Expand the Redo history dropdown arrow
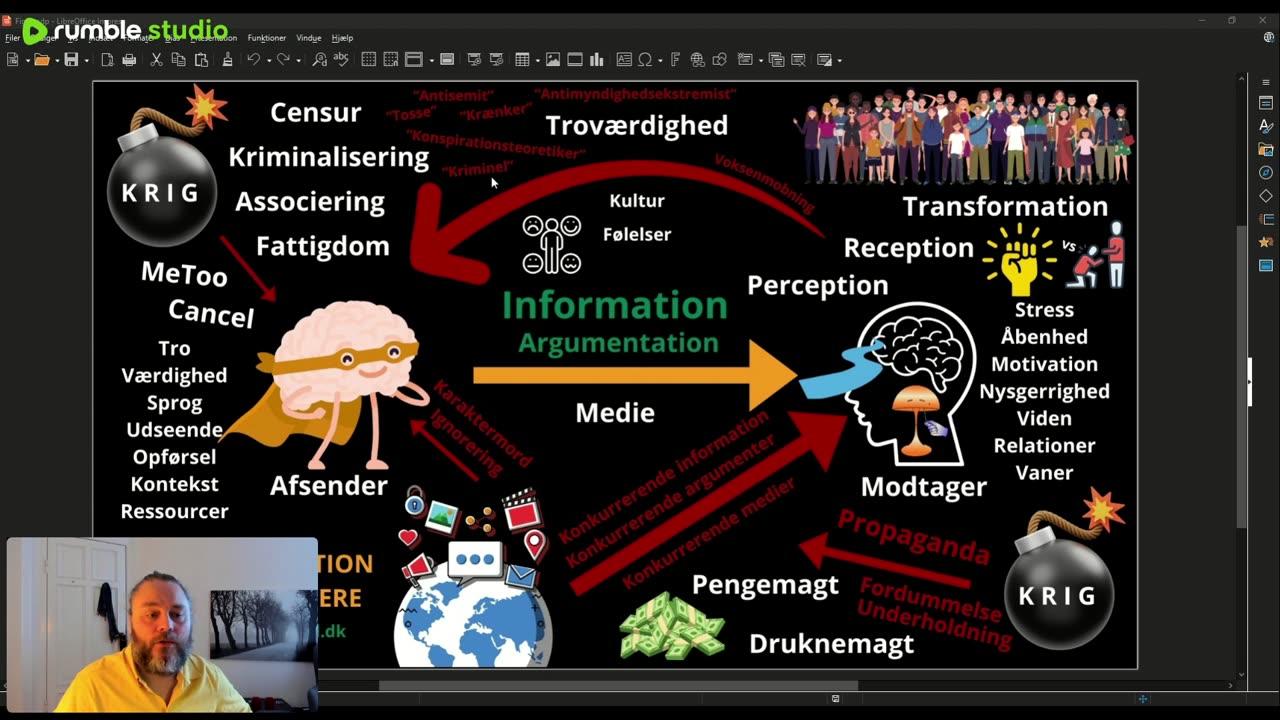The width and height of the screenshot is (1280, 720). 298,61
